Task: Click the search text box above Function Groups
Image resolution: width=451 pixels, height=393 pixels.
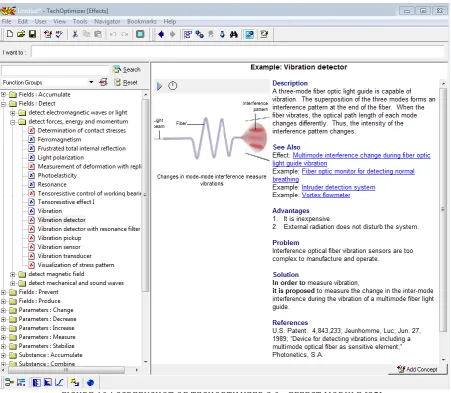Action: (55, 70)
